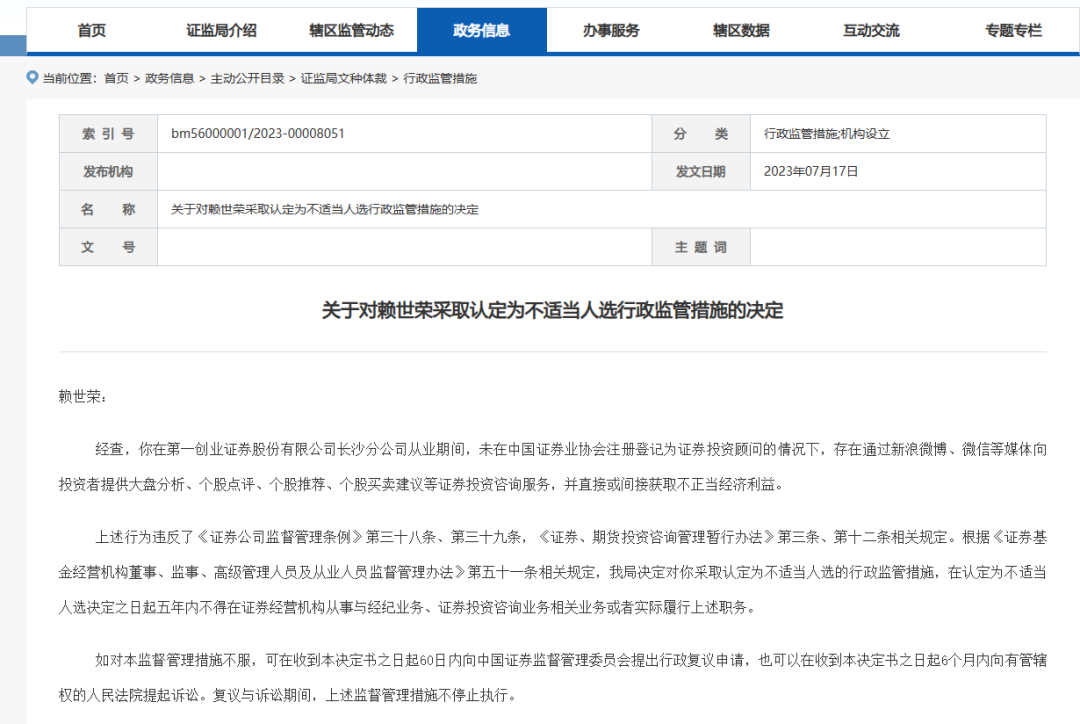The height and width of the screenshot is (724, 1080).
Task: Navigate to 主动公开目录 in breadcrumb
Action: tap(247, 78)
